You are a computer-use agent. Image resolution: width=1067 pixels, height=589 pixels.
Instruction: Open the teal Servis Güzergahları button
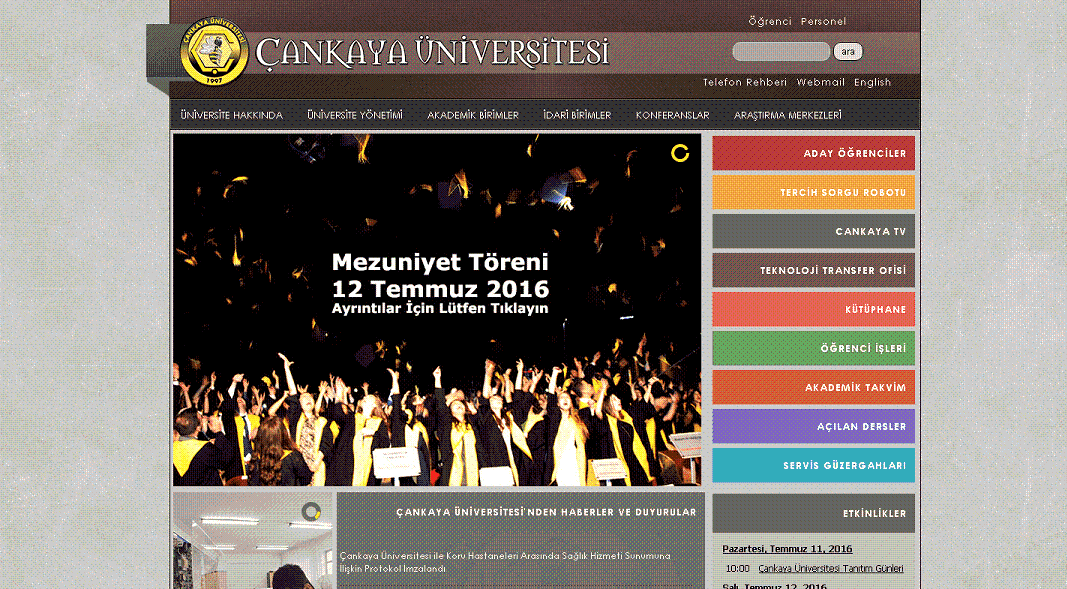tap(813, 465)
